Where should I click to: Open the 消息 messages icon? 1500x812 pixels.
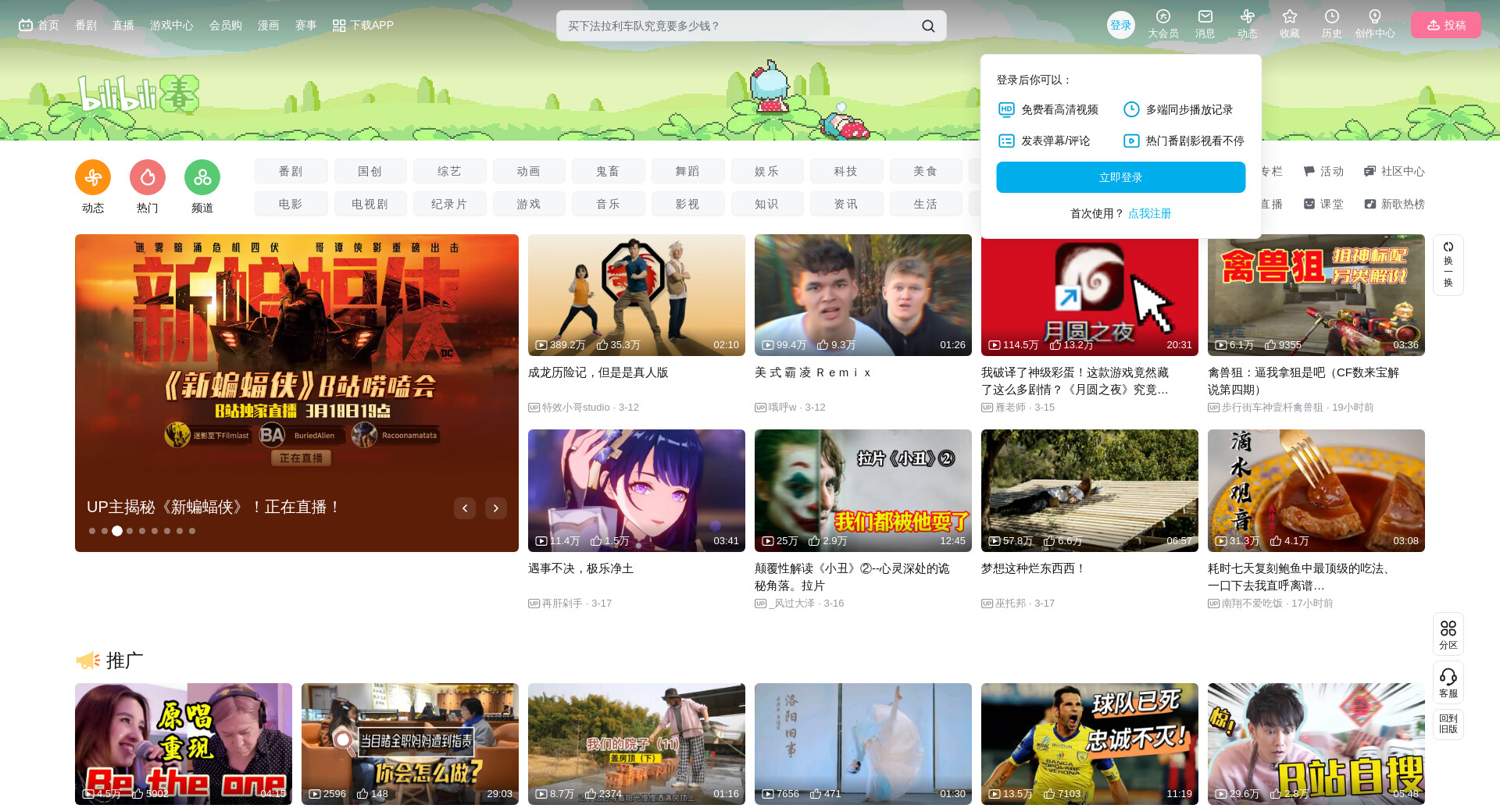click(1205, 16)
